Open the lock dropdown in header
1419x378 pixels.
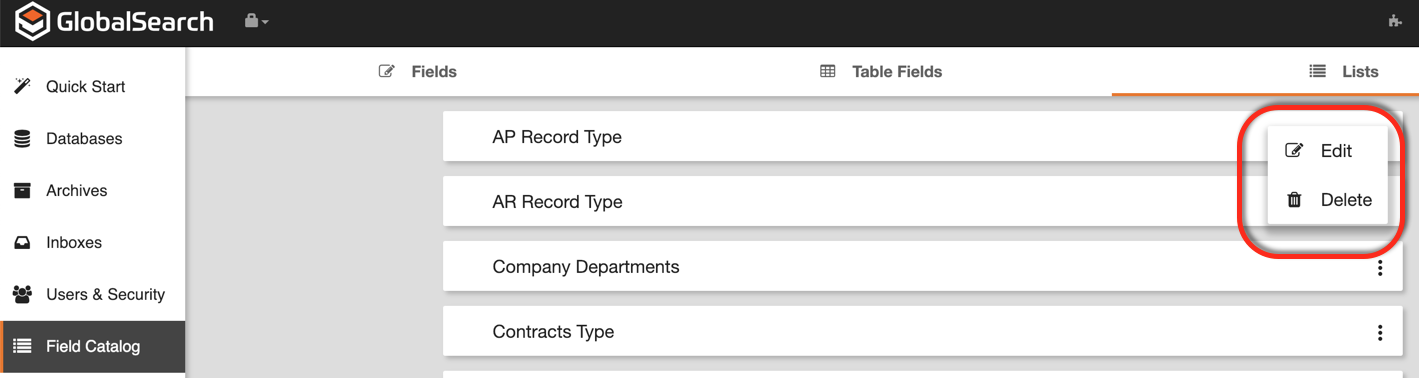(x=256, y=21)
